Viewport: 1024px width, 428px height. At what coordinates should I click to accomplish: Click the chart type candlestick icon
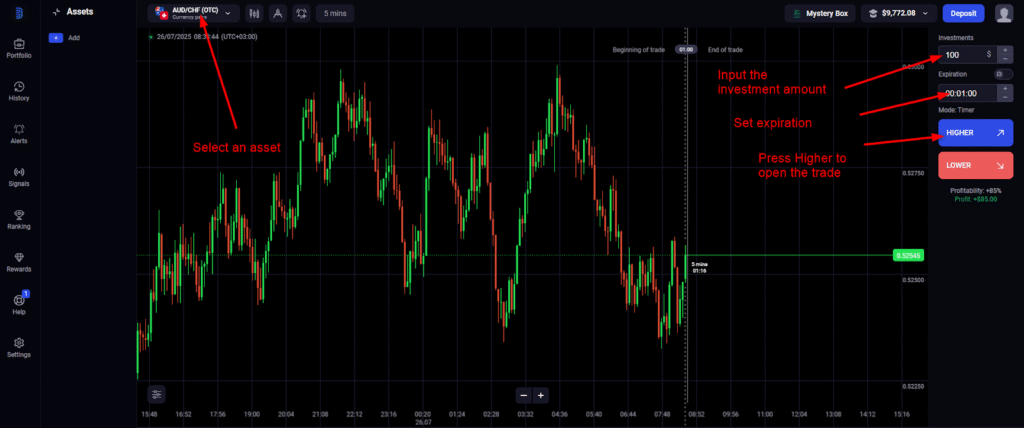(x=254, y=14)
